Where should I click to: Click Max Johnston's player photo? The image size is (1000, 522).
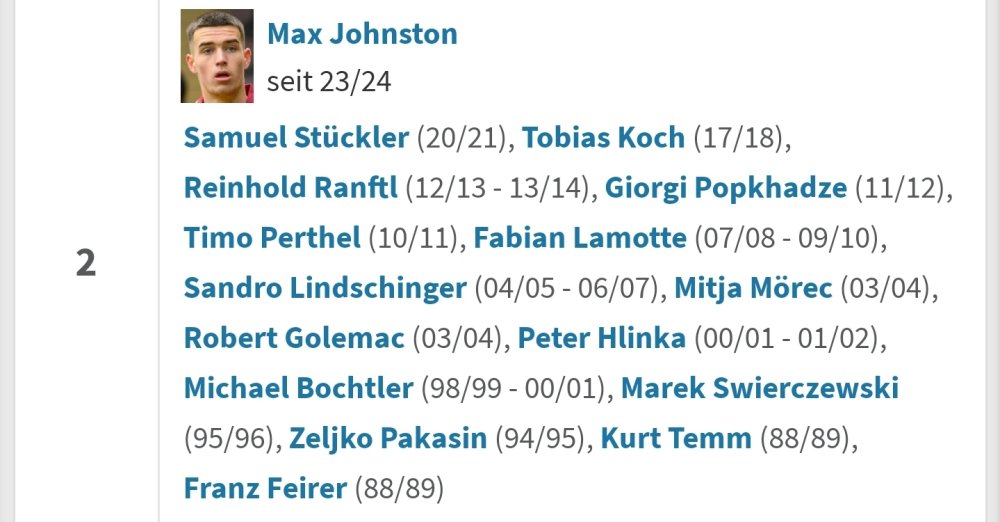pyautogui.click(x=216, y=57)
